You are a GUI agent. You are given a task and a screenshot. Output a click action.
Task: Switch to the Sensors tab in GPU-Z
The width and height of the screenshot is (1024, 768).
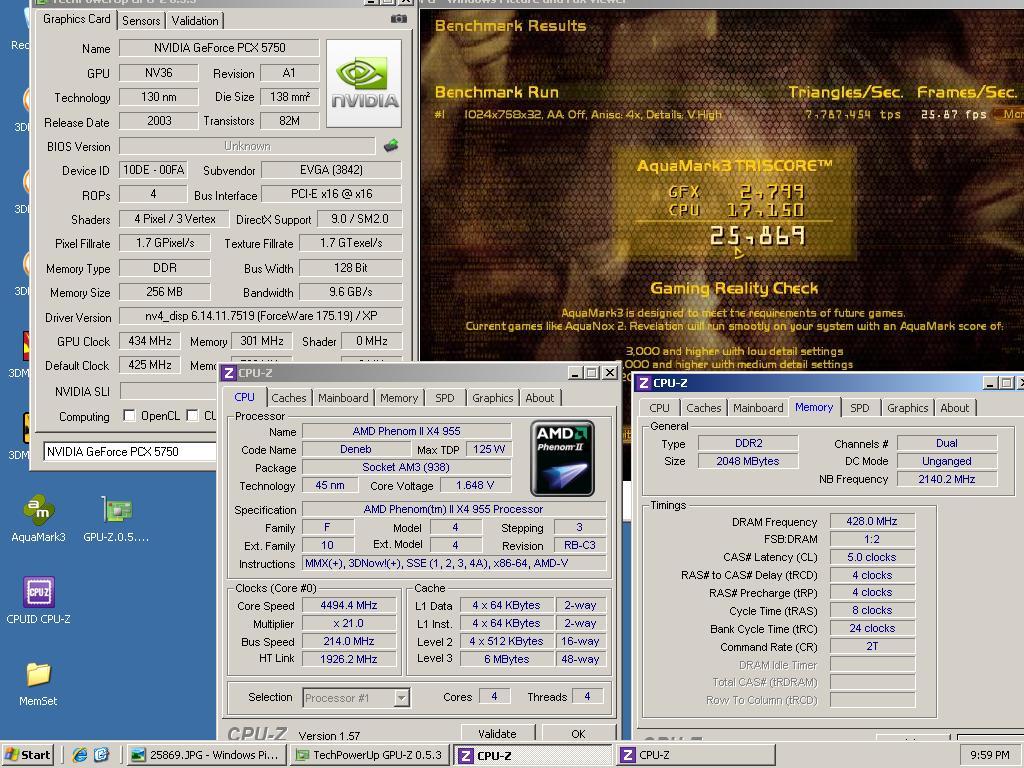click(x=141, y=21)
